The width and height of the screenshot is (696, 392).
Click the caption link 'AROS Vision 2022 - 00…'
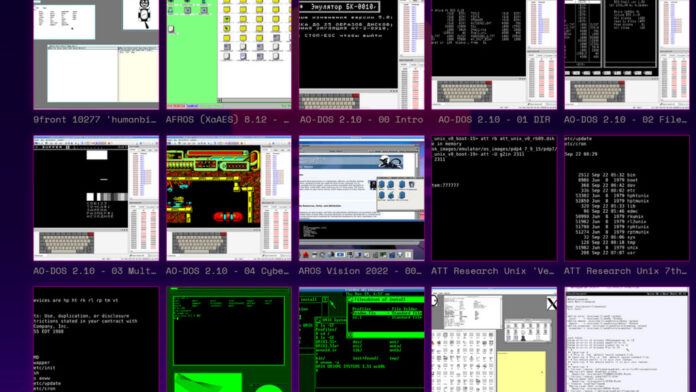click(360, 271)
